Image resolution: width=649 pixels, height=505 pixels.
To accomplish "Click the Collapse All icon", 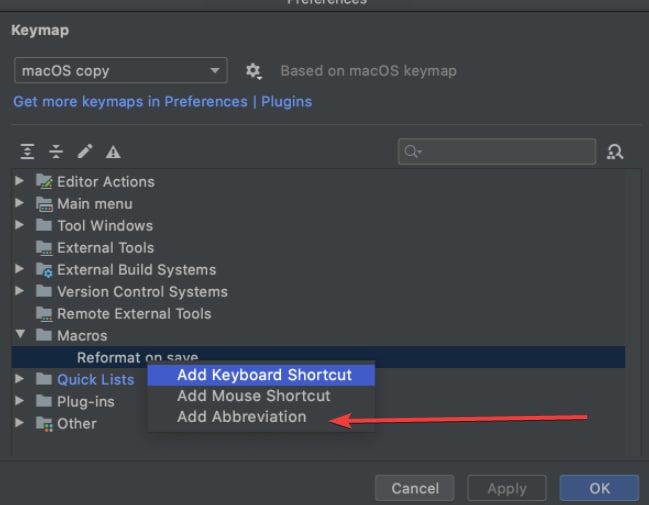I will click(x=56, y=152).
